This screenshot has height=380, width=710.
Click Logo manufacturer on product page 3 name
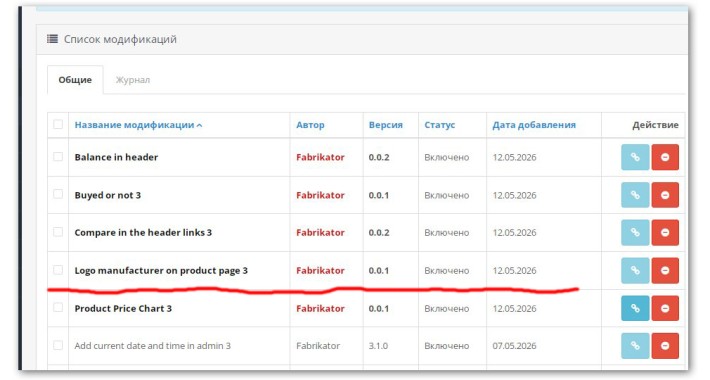coord(161,270)
